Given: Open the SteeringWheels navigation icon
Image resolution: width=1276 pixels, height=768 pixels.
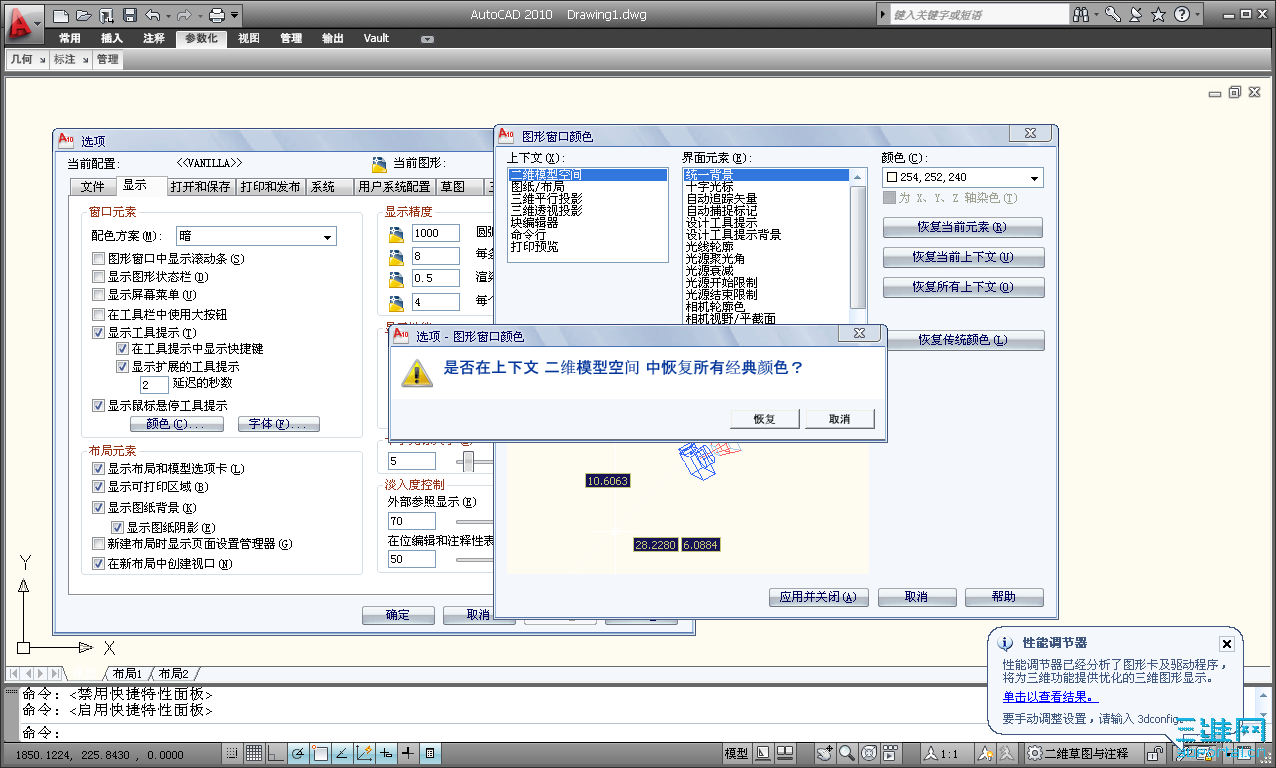Looking at the screenshot, I should point(869,754).
